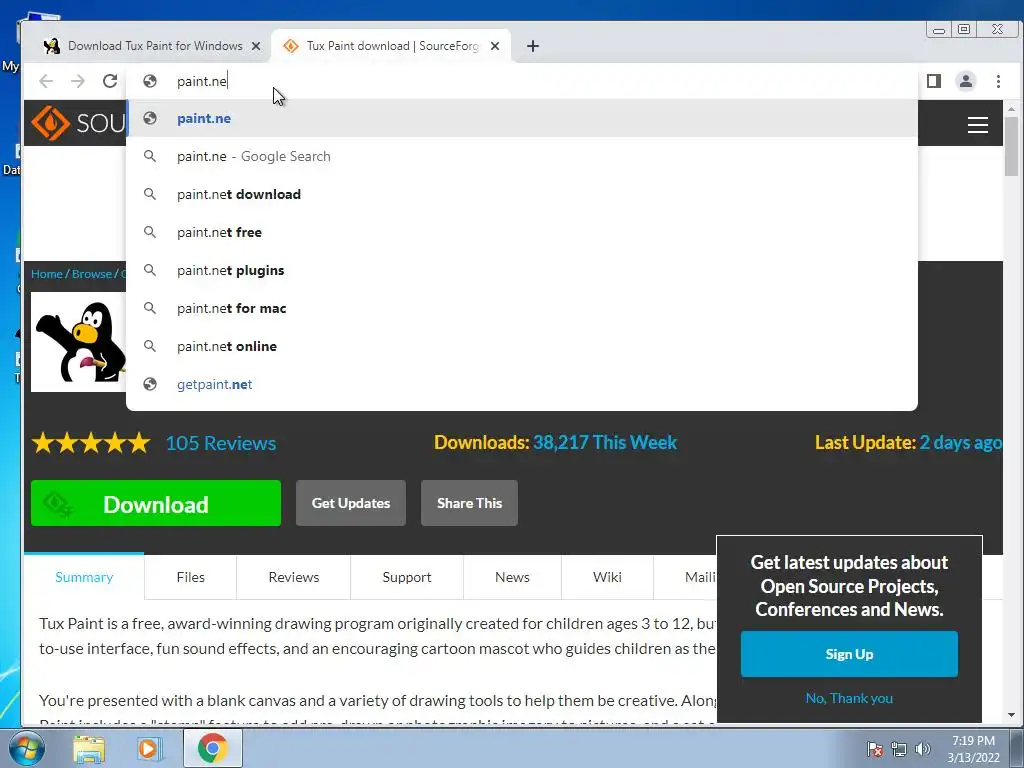1024x768 pixels.
Task: Pick the paint.net free suggestion
Action: click(522, 232)
